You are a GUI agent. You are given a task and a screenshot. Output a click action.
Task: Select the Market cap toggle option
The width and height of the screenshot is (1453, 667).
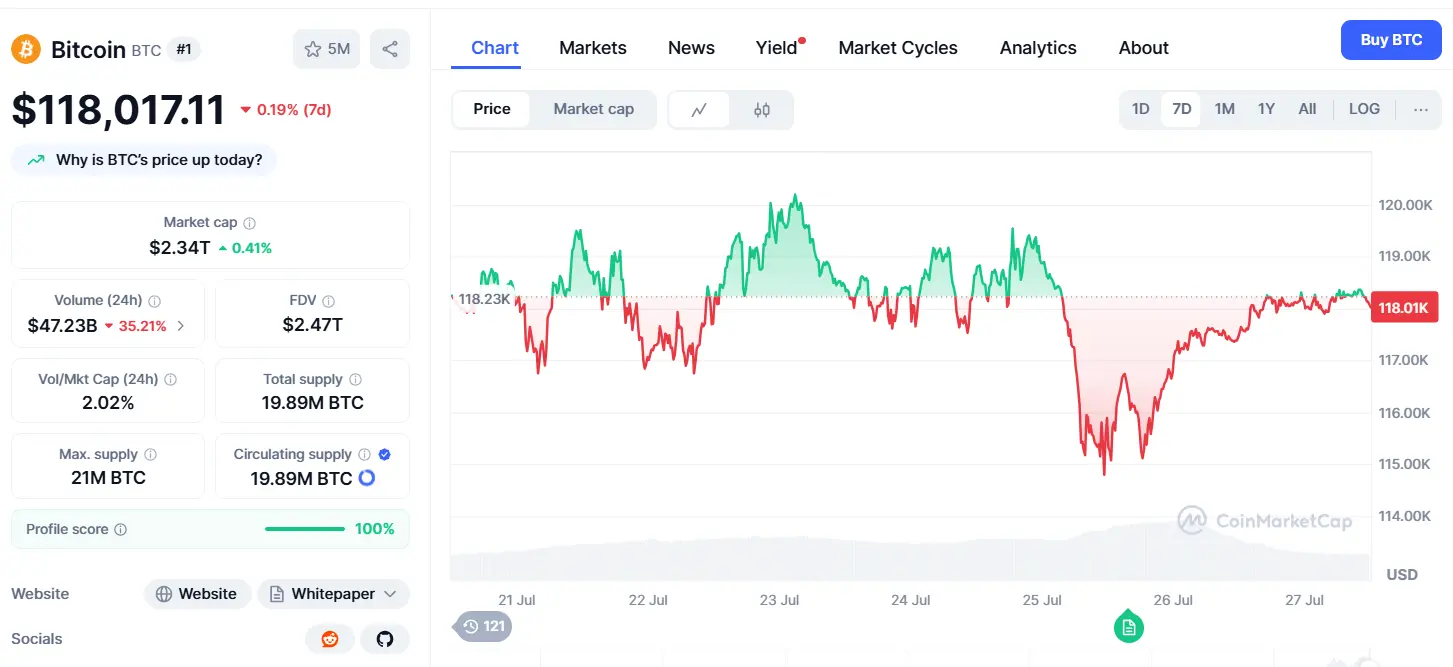[x=594, y=109]
